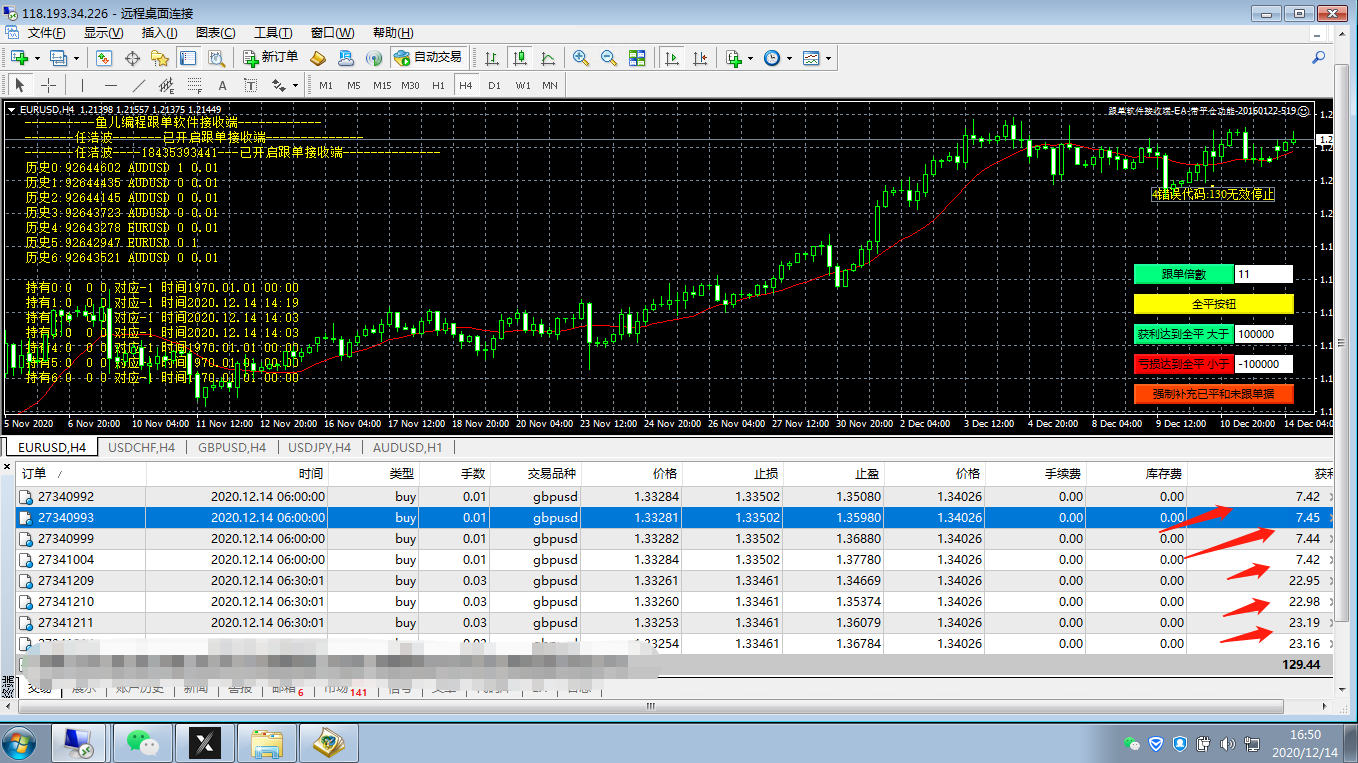
Task: Switch to GBPUSD,H4 chart tab
Action: pos(231,447)
